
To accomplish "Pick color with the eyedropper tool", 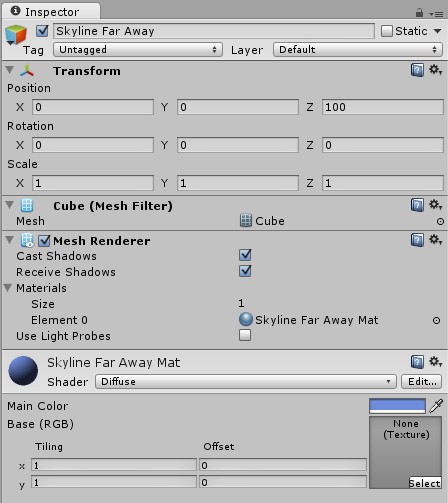I will coord(436,406).
